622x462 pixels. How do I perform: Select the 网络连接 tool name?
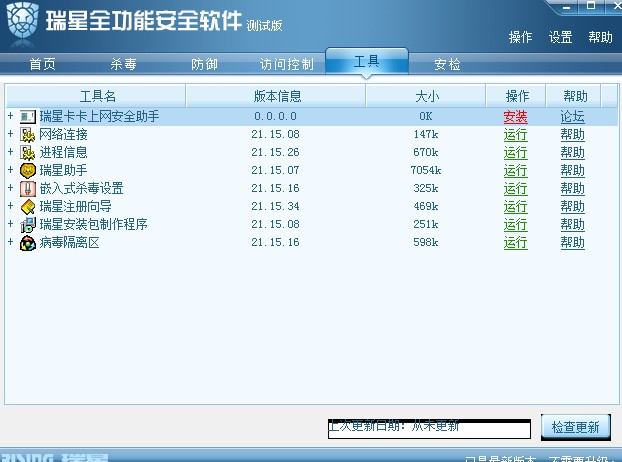click(63, 134)
